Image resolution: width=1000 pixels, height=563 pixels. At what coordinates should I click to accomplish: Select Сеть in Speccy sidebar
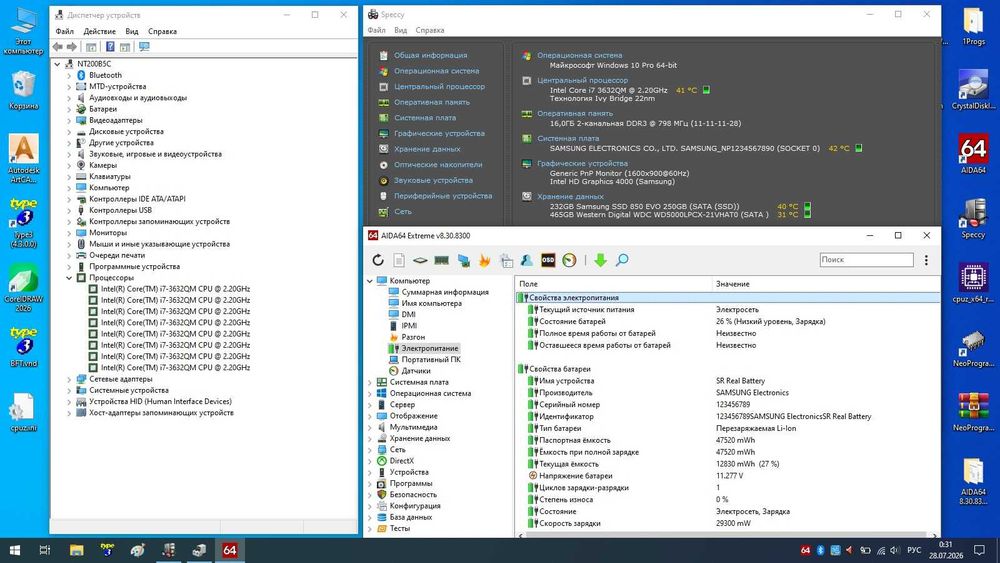pyautogui.click(x=402, y=212)
